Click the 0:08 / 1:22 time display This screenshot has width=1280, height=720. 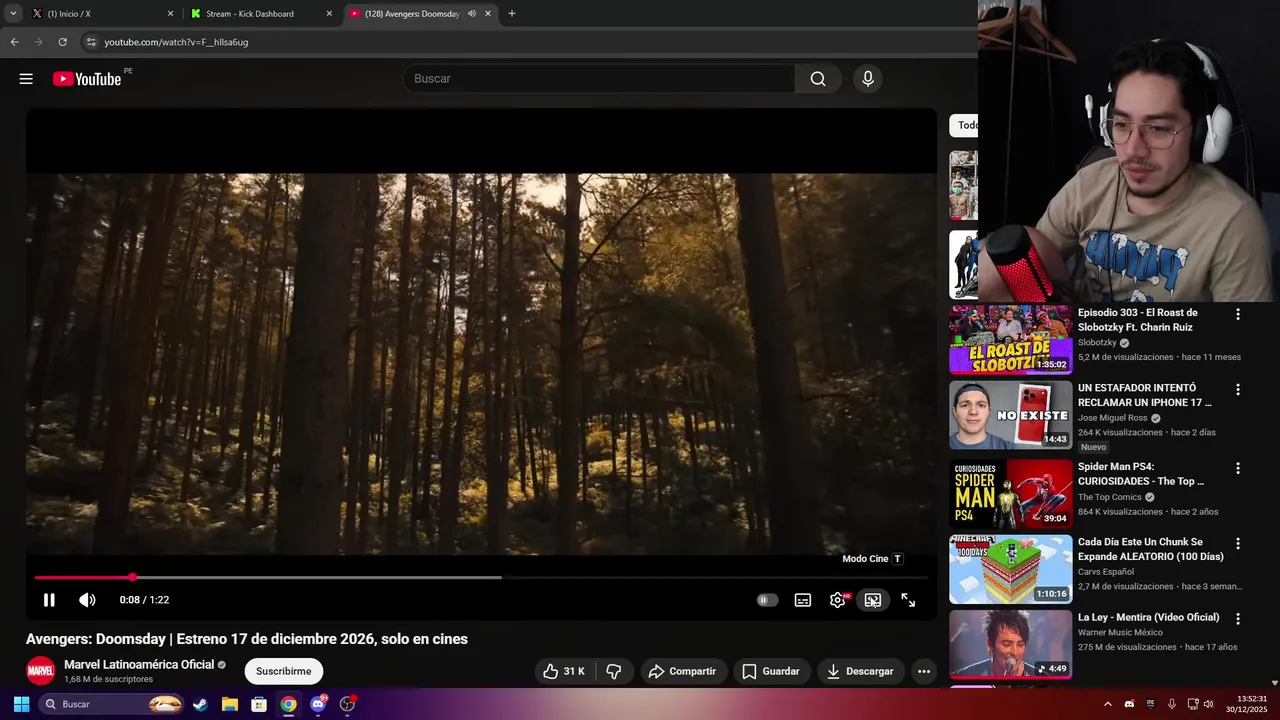pyautogui.click(x=144, y=600)
